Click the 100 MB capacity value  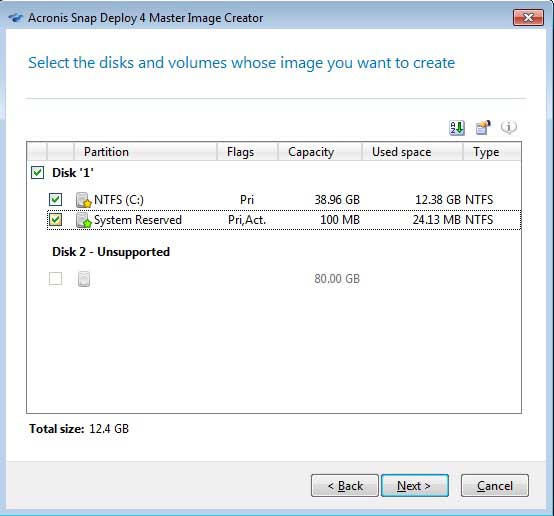click(340, 220)
